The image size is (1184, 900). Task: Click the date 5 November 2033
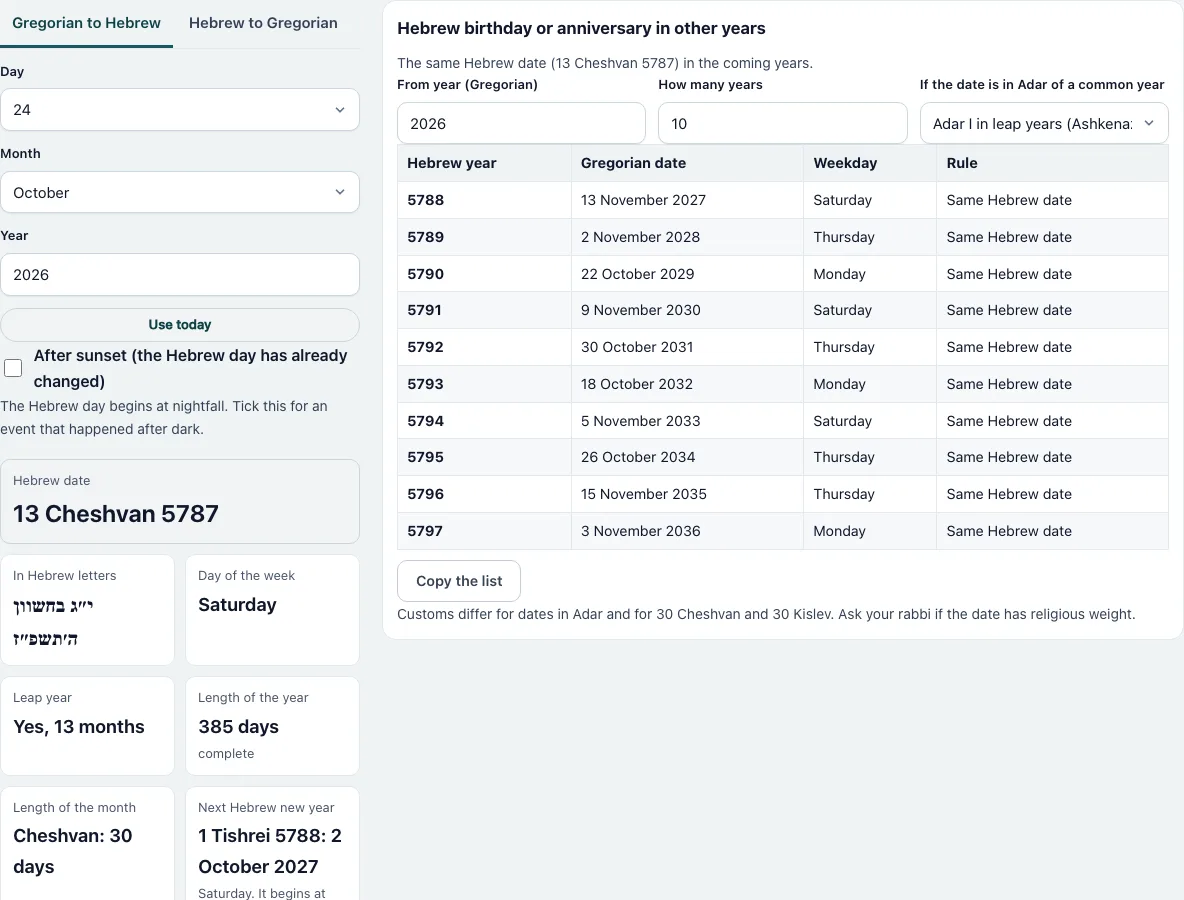pyautogui.click(x=640, y=421)
